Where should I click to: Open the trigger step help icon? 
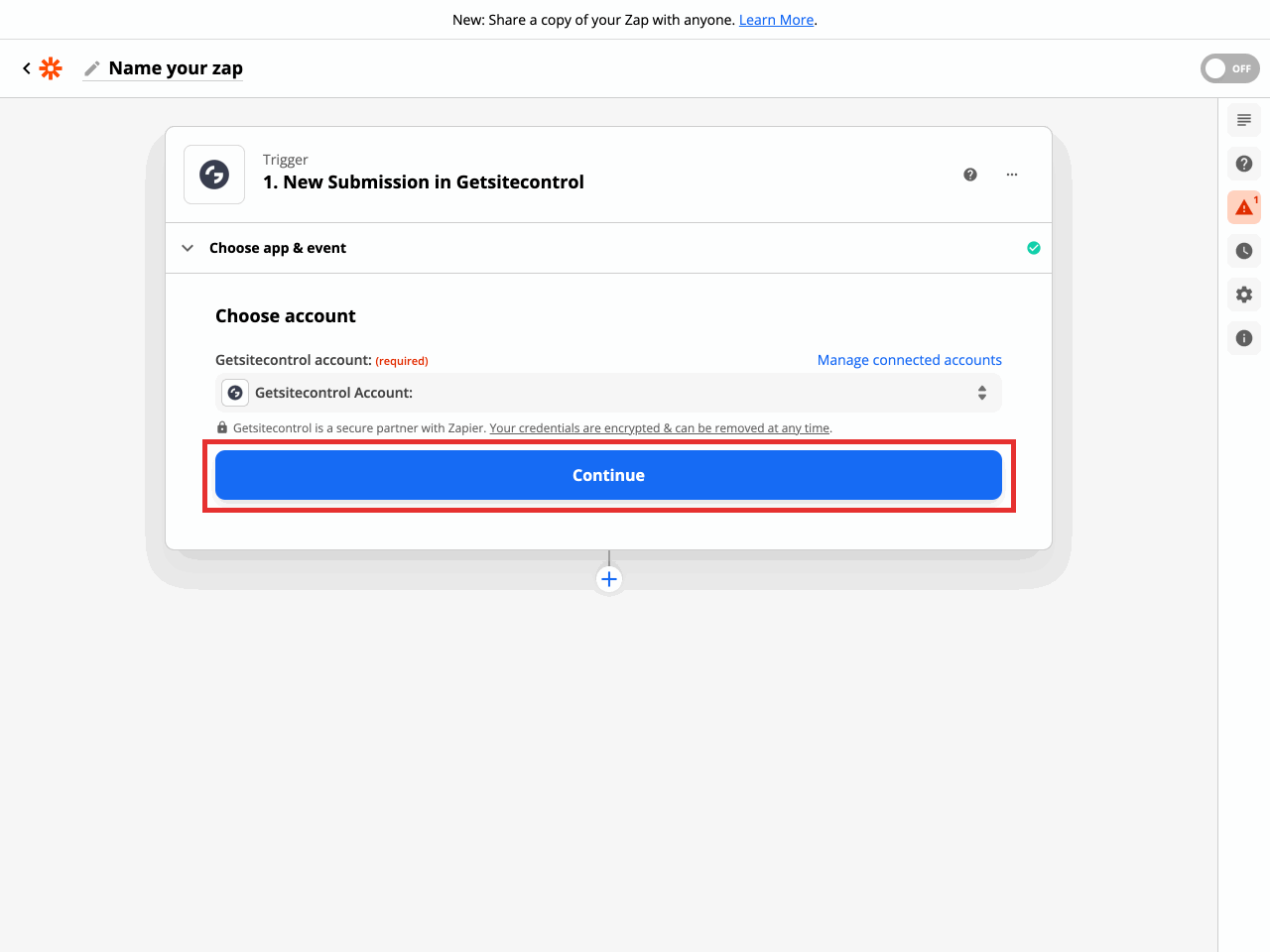970,175
